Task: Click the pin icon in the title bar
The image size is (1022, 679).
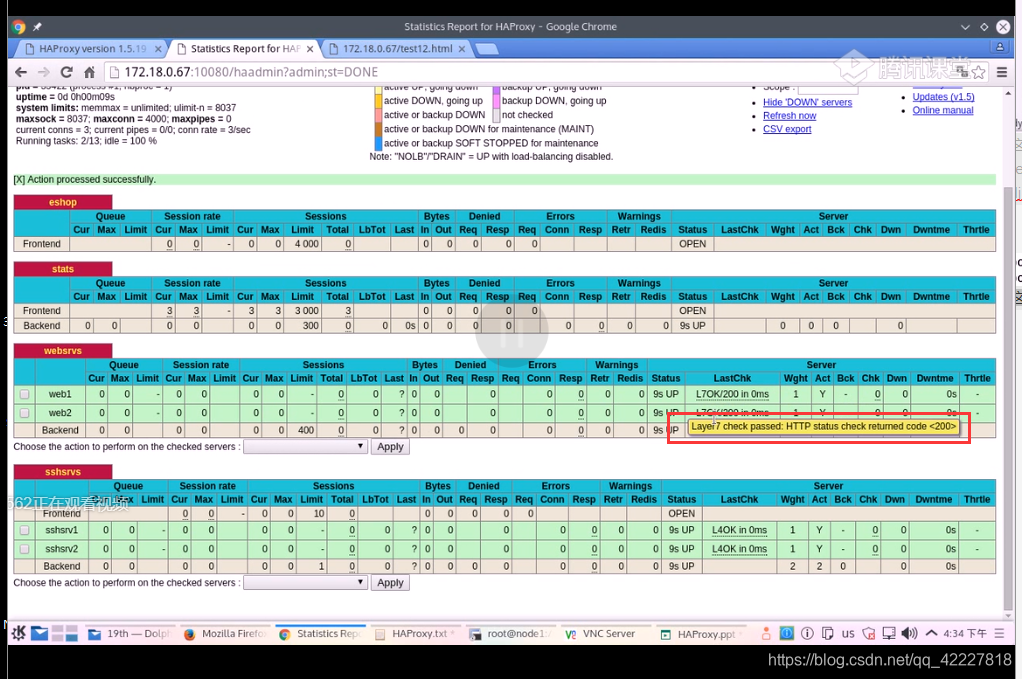Action: (37, 27)
